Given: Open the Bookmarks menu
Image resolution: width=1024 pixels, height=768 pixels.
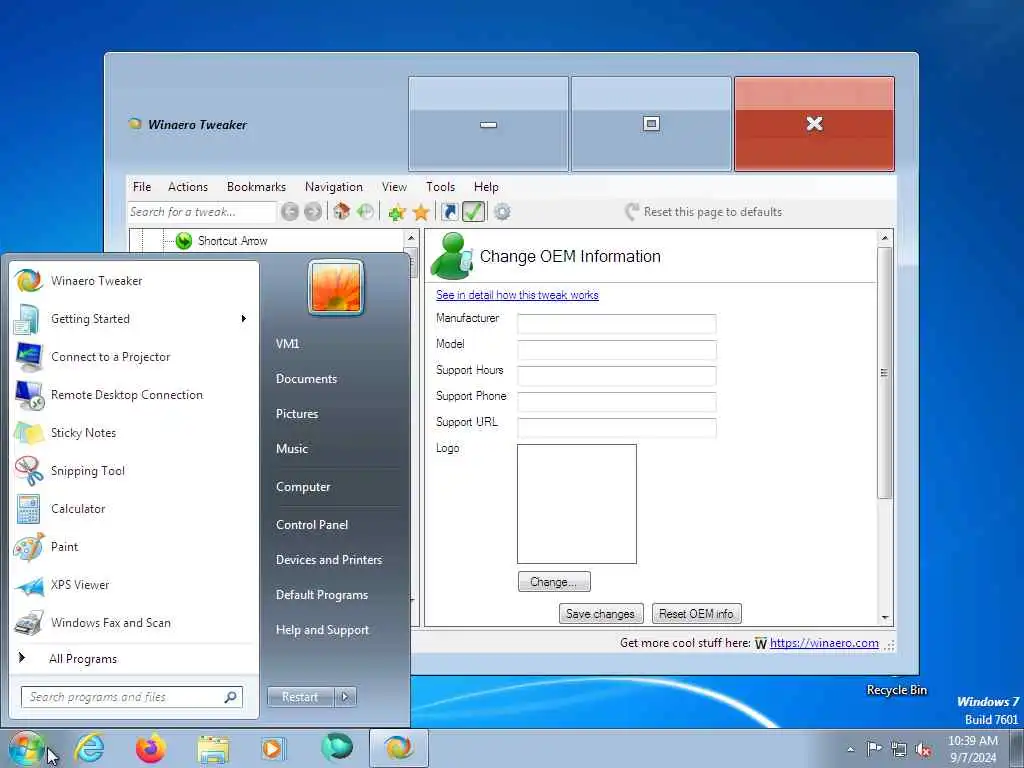Looking at the screenshot, I should pyautogui.click(x=256, y=187).
